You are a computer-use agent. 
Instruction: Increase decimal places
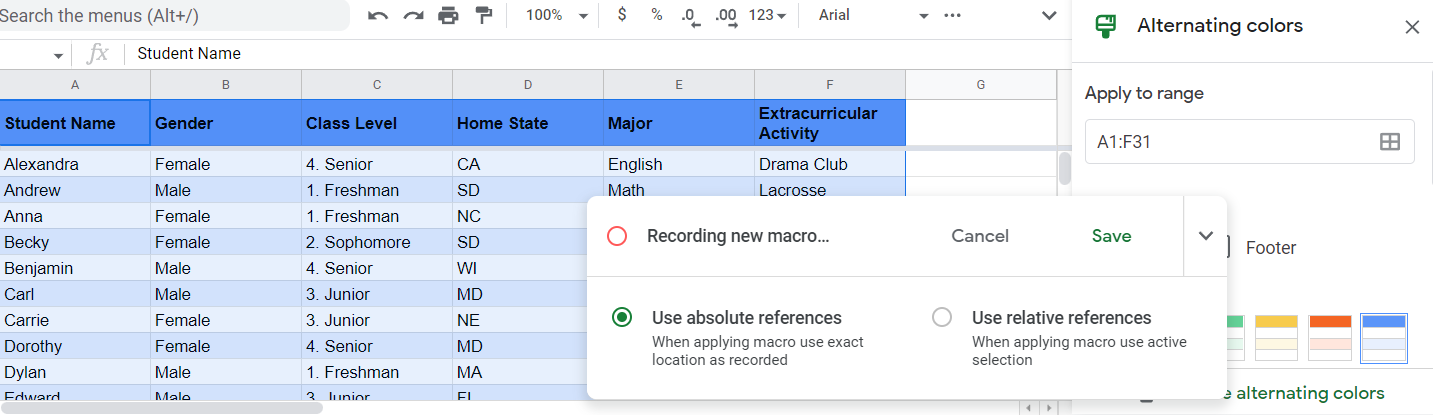point(726,15)
